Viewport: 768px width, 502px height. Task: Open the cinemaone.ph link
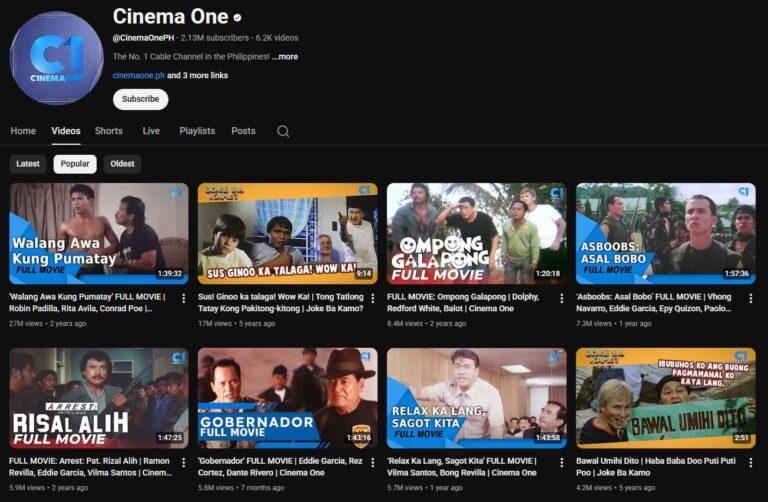coord(139,75)
